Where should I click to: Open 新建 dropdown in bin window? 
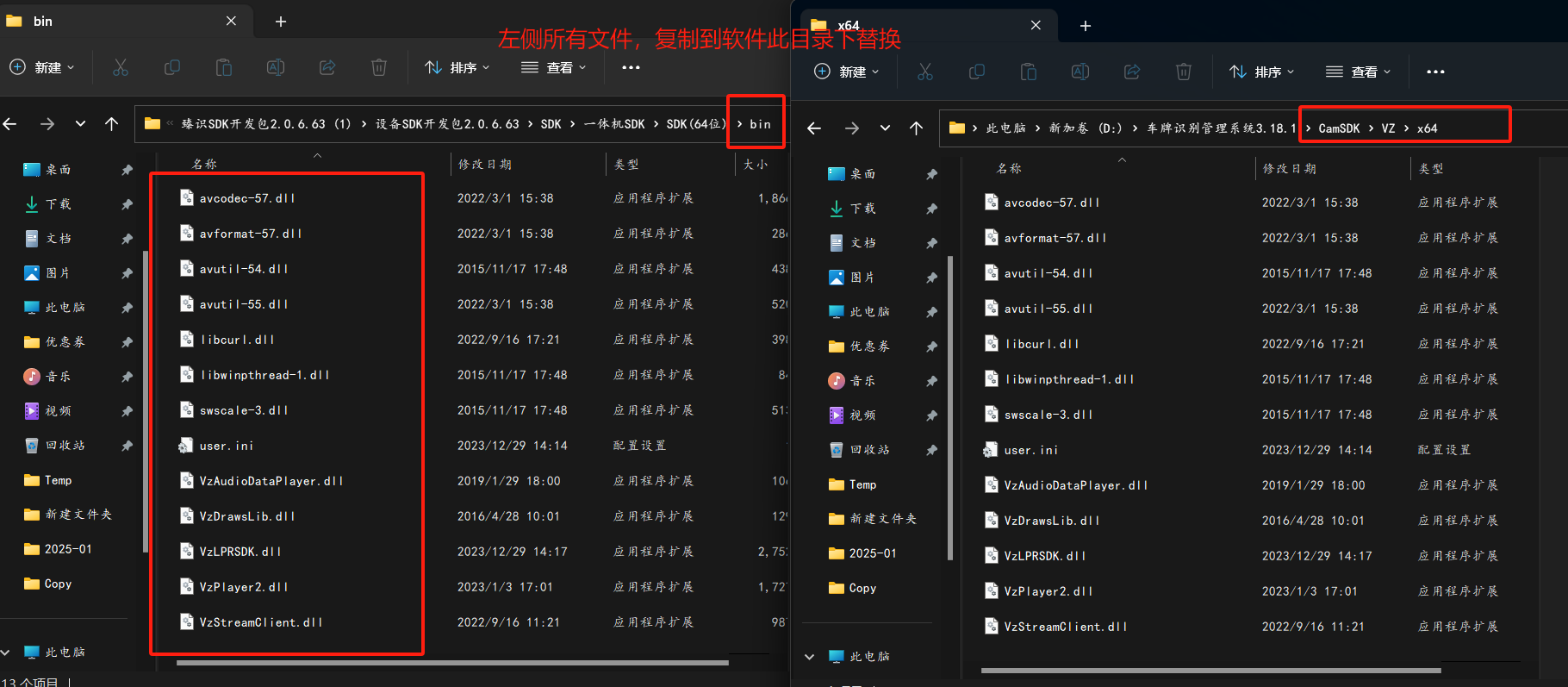point(42,67)
